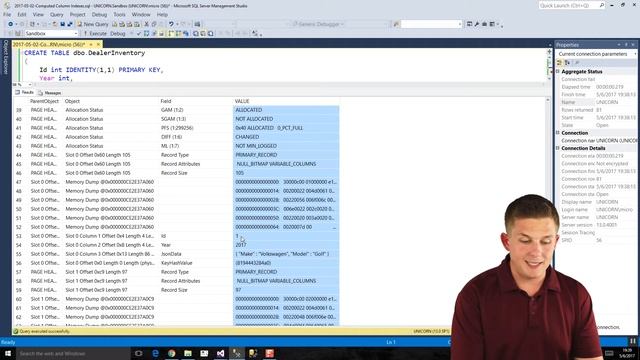Click the Execute button in toolbar
This screenshot has width=640, height=360.
pos(96,33)
